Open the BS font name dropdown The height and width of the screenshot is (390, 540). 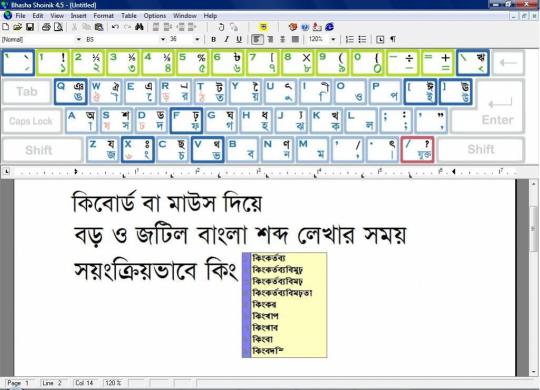[163, 39]
